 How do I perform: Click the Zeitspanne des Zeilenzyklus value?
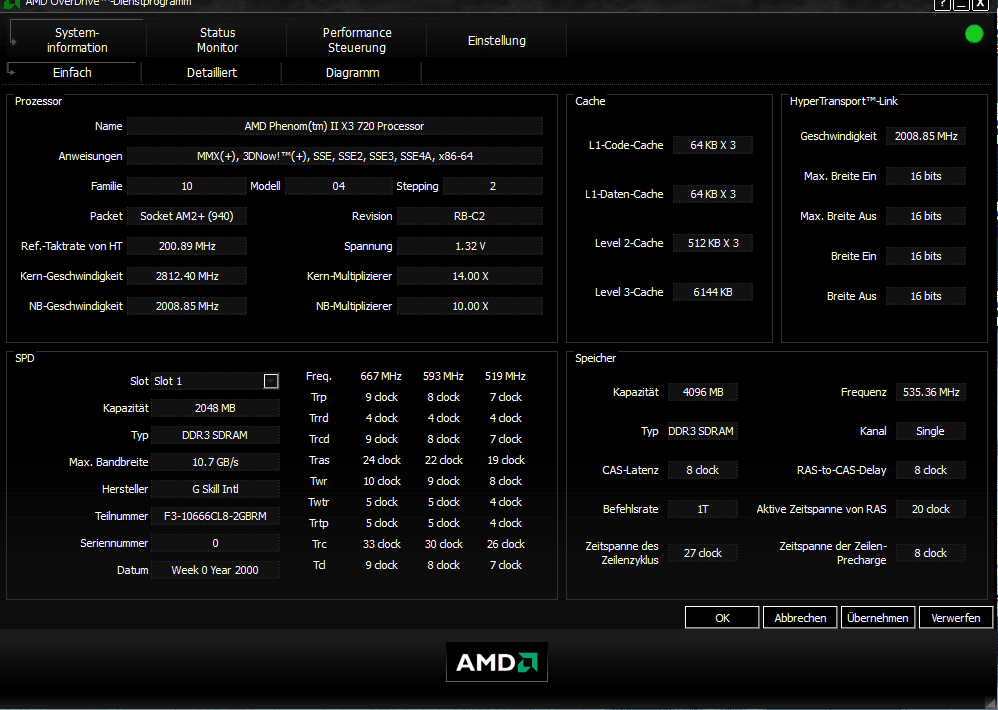pyautogui.click(x=703, y=553)
